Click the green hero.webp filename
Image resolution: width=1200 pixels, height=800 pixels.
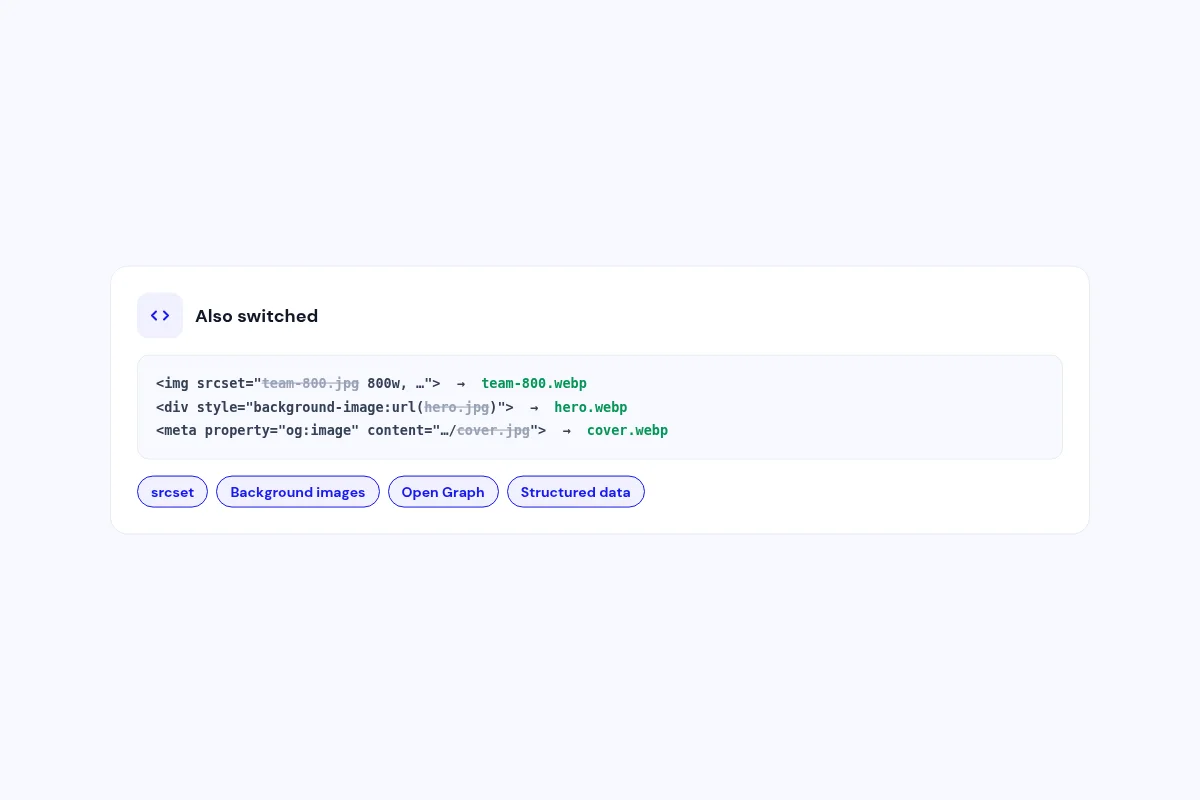point(591,407)
